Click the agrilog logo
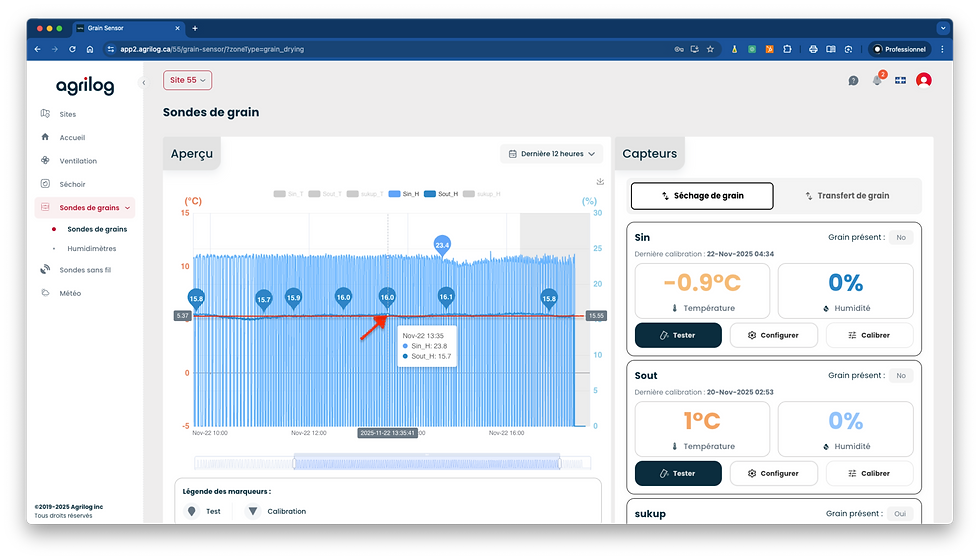 tap(85, 86)
